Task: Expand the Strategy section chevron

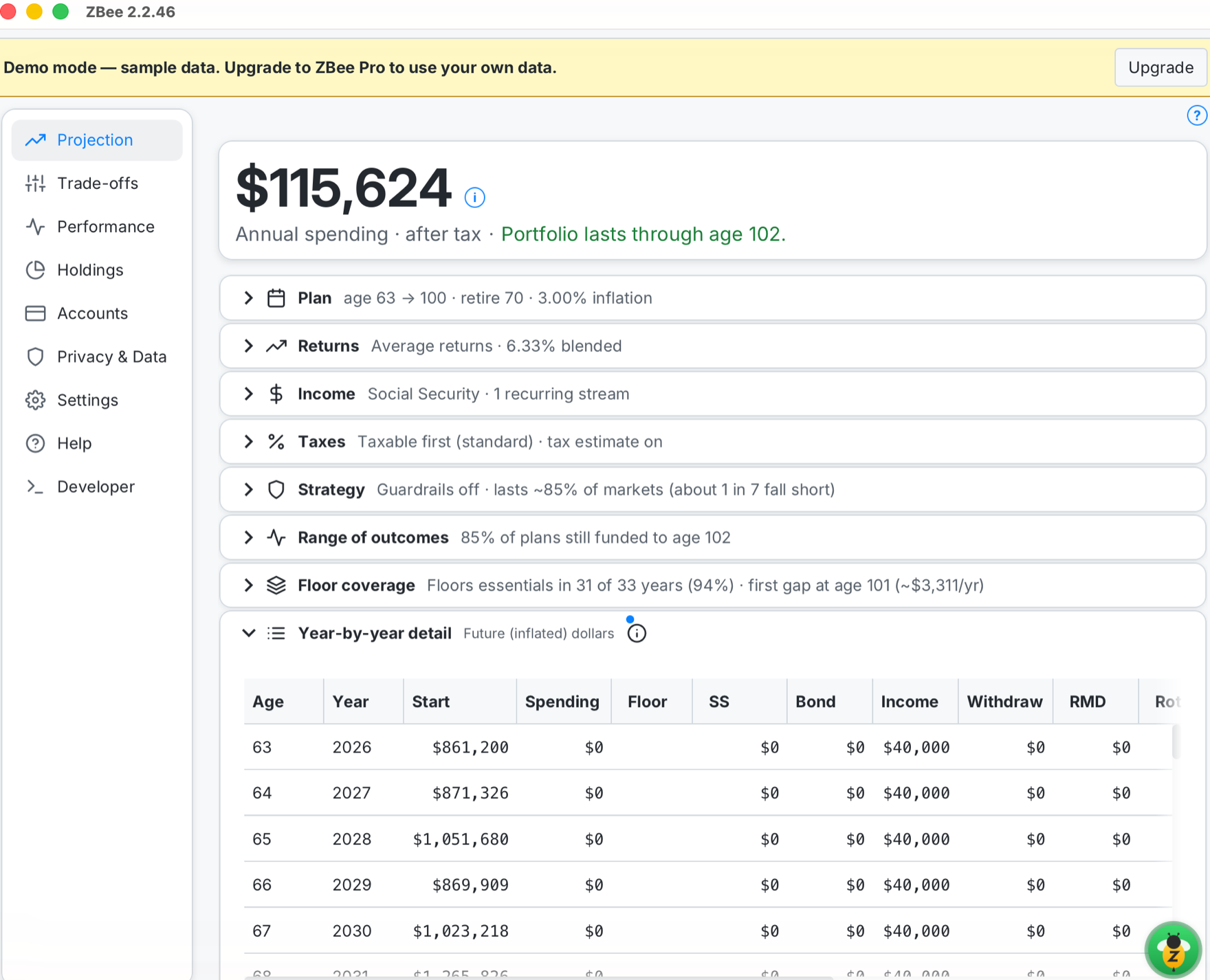Action: pyautogui.click(x=249, y=489)
